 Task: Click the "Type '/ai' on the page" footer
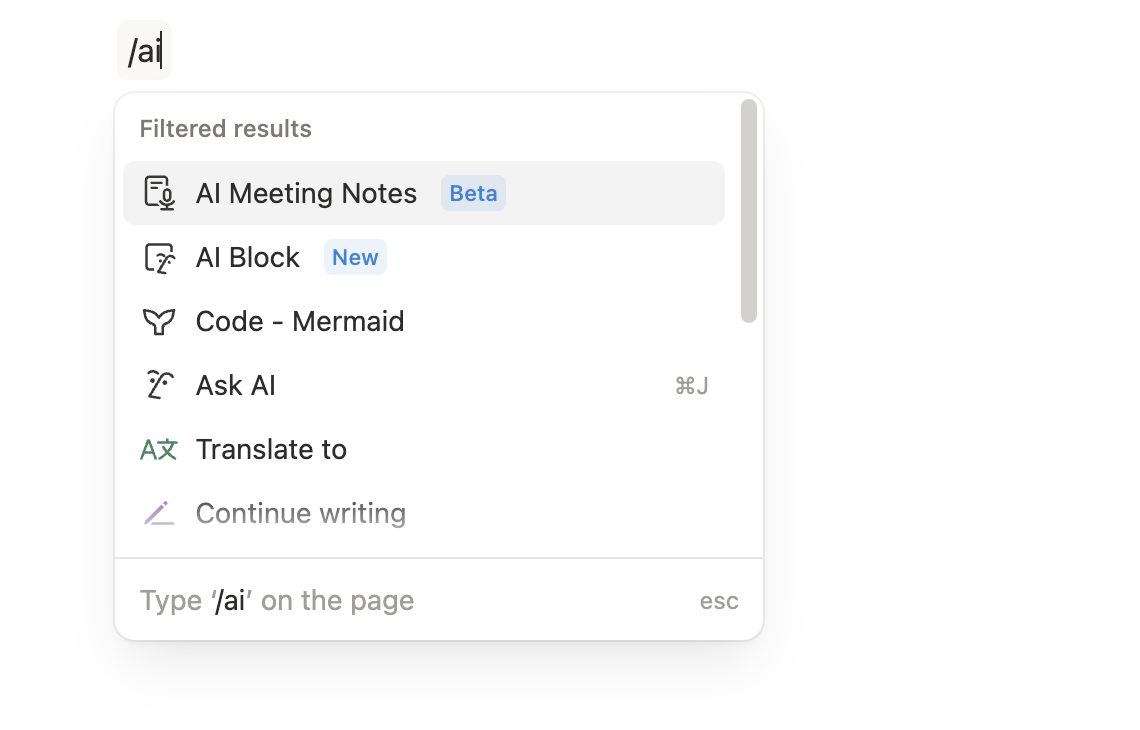click(277, 601)
